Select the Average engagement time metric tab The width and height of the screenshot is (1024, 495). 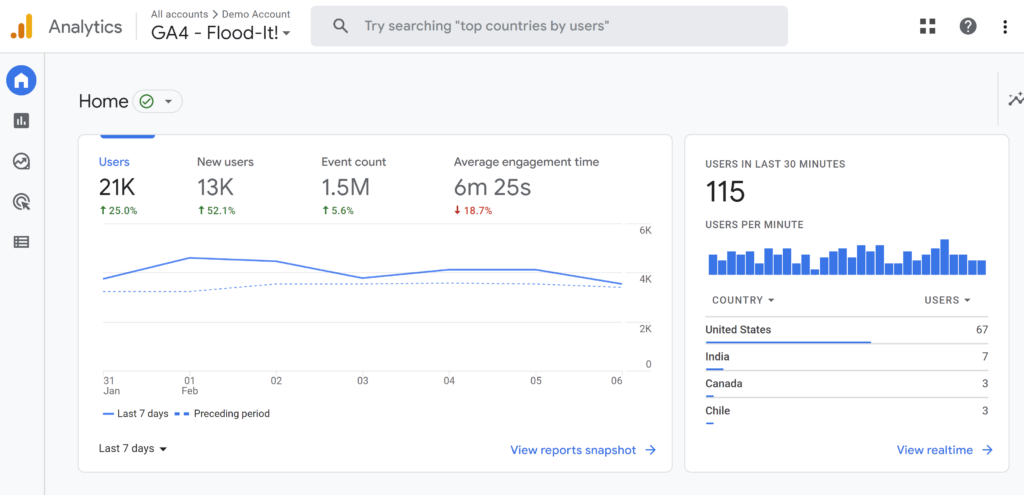tap(526, 186)
